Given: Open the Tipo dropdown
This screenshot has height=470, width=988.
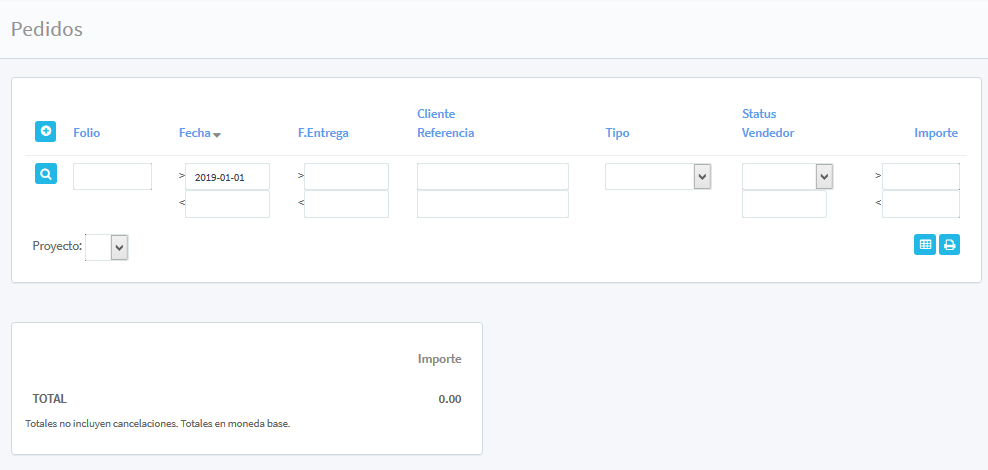Looking at the screenshot, I should tap(658, 176).
